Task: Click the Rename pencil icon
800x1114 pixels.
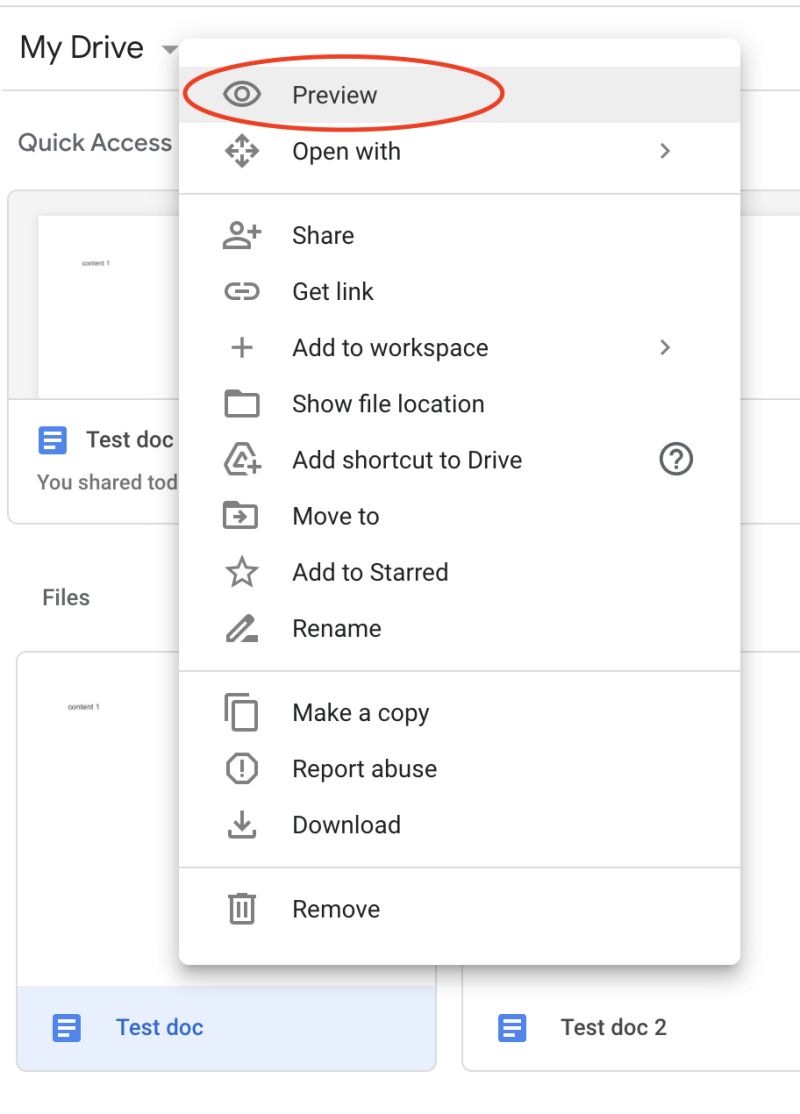Action: click(240, 628)
